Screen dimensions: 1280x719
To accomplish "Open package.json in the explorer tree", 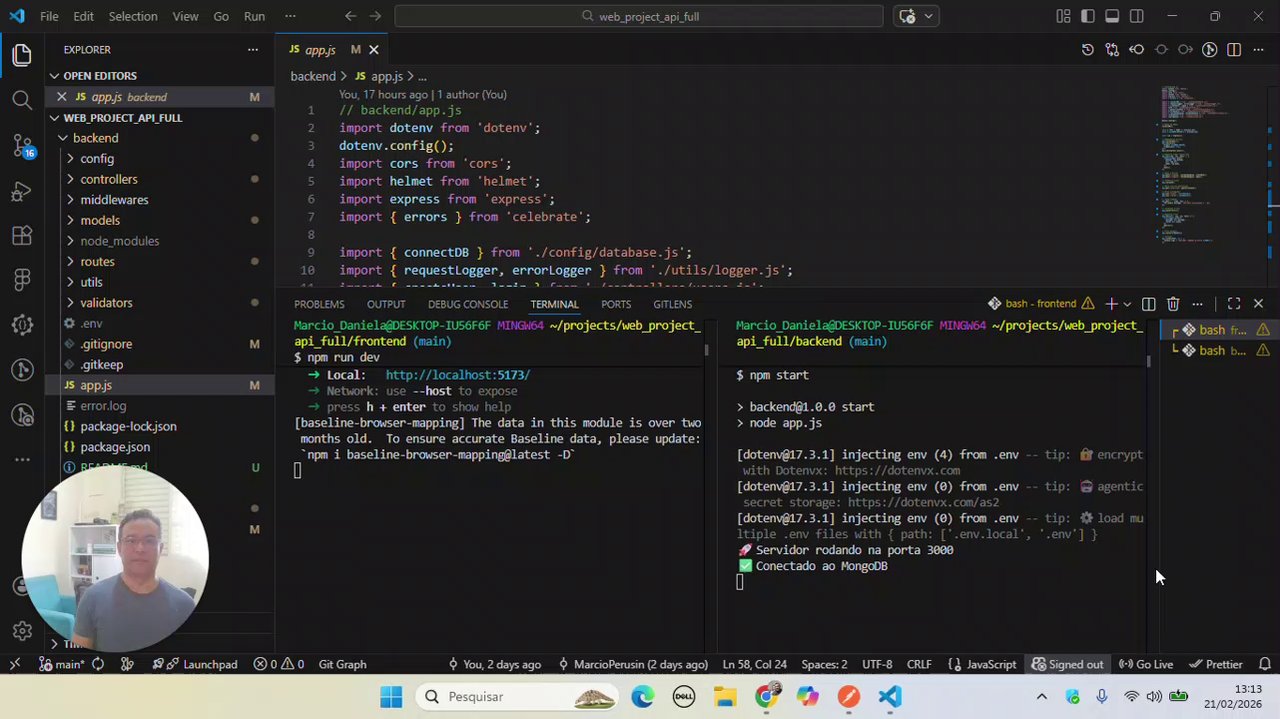I will coord(115,447).
